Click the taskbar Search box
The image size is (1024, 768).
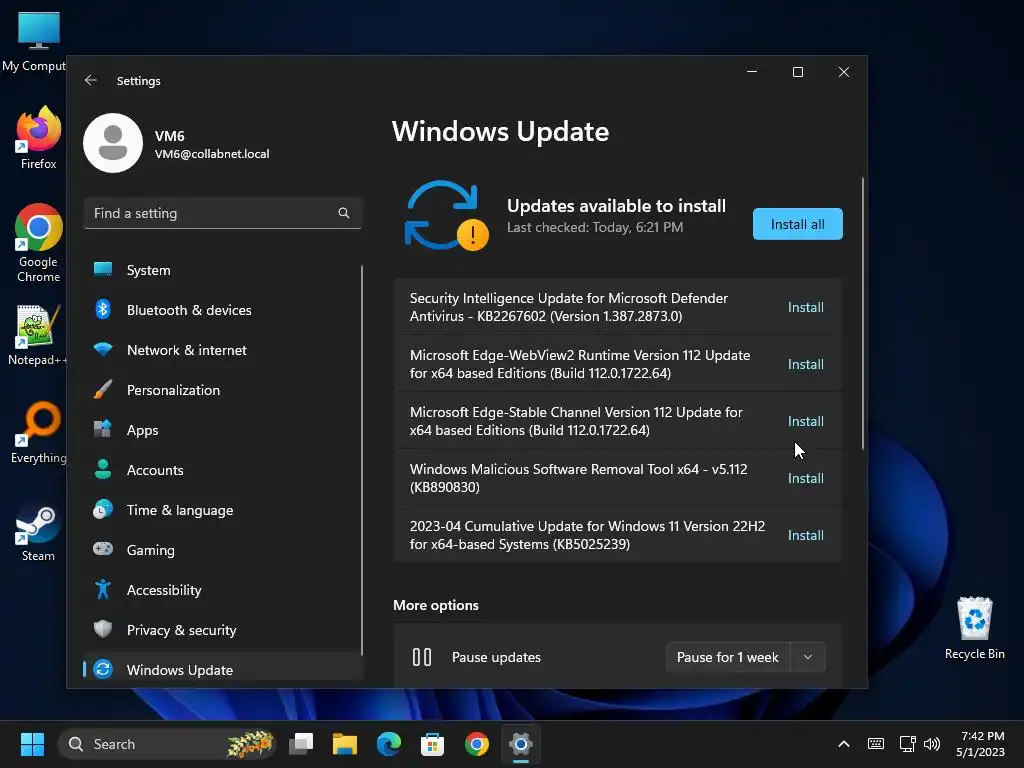(167, 744)
